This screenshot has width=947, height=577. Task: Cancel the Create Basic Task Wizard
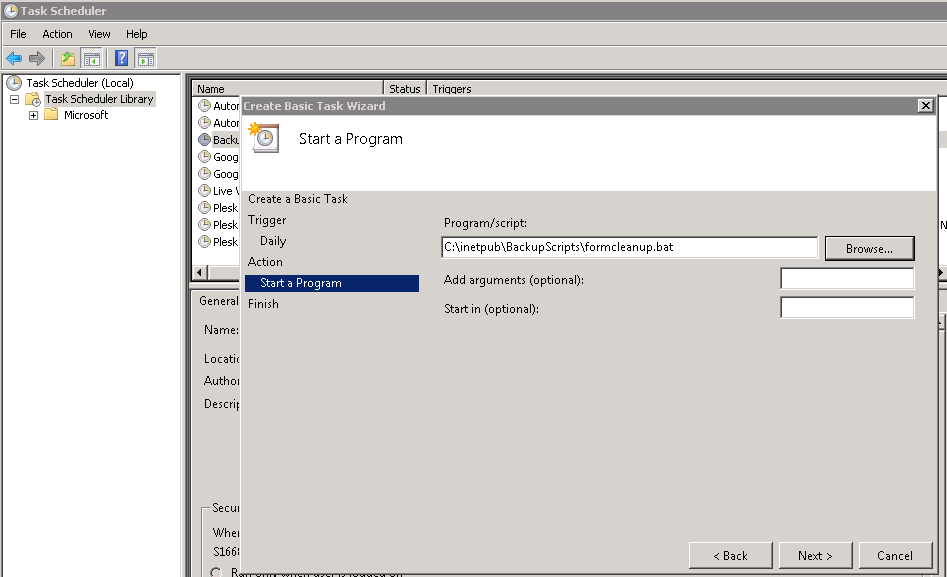pyautogui.click(x=895, y=556)
